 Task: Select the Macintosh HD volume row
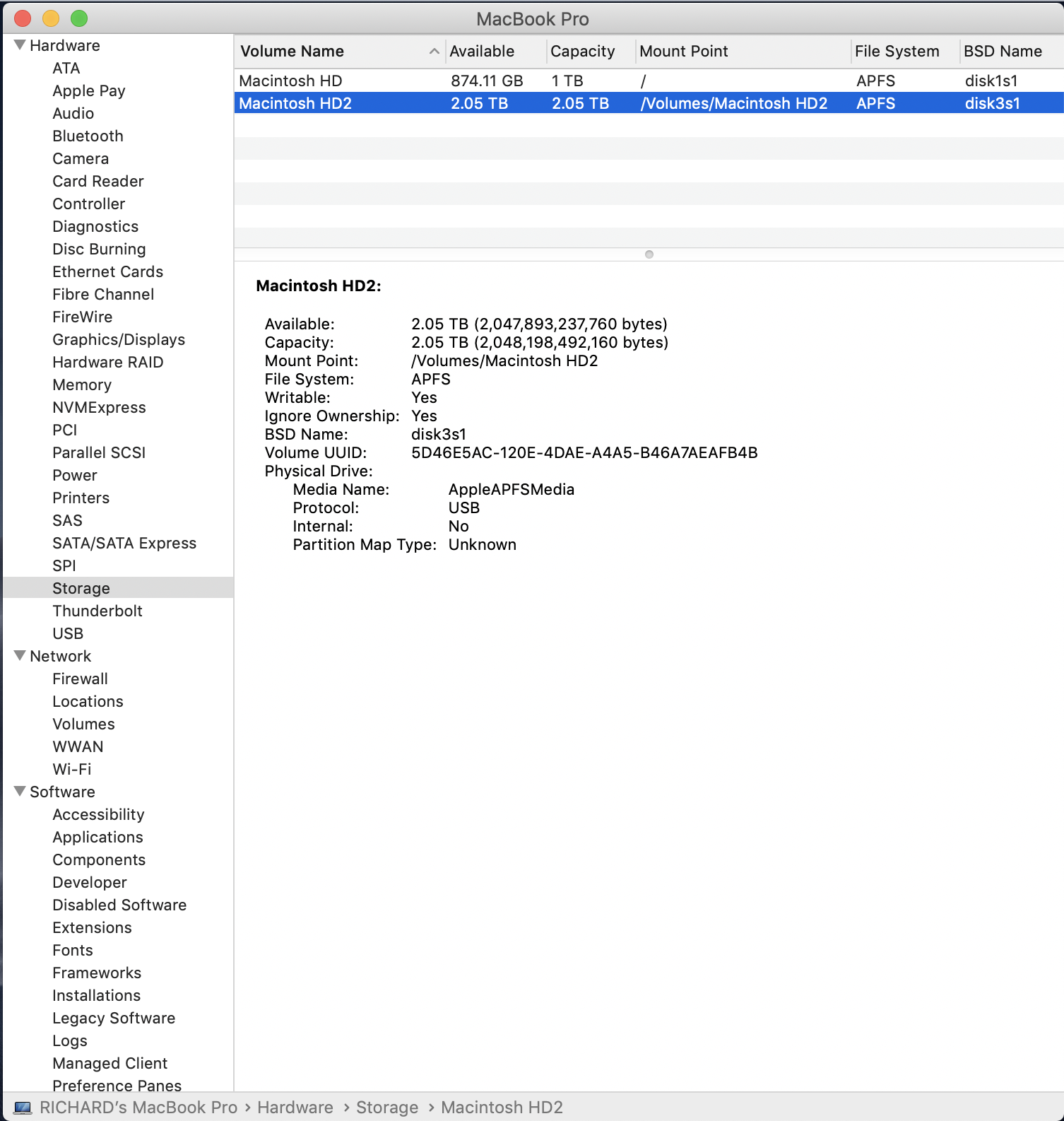649,81
